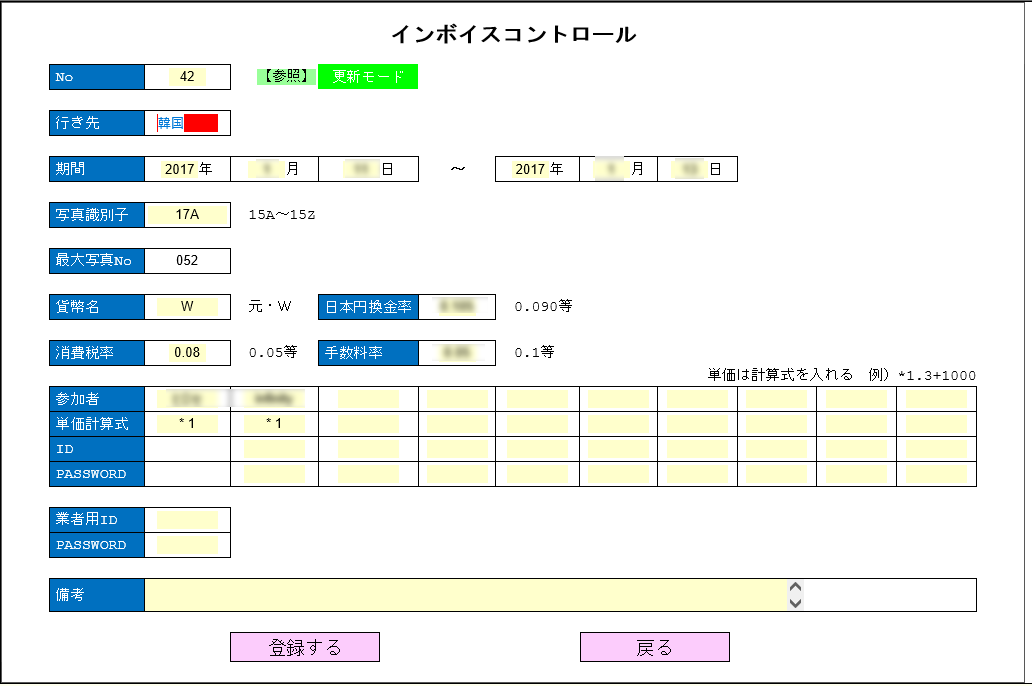Viewport: 1032px width, 686px height.
Task: Click the 行き先 destination field
Action: (x=187, y=123)
